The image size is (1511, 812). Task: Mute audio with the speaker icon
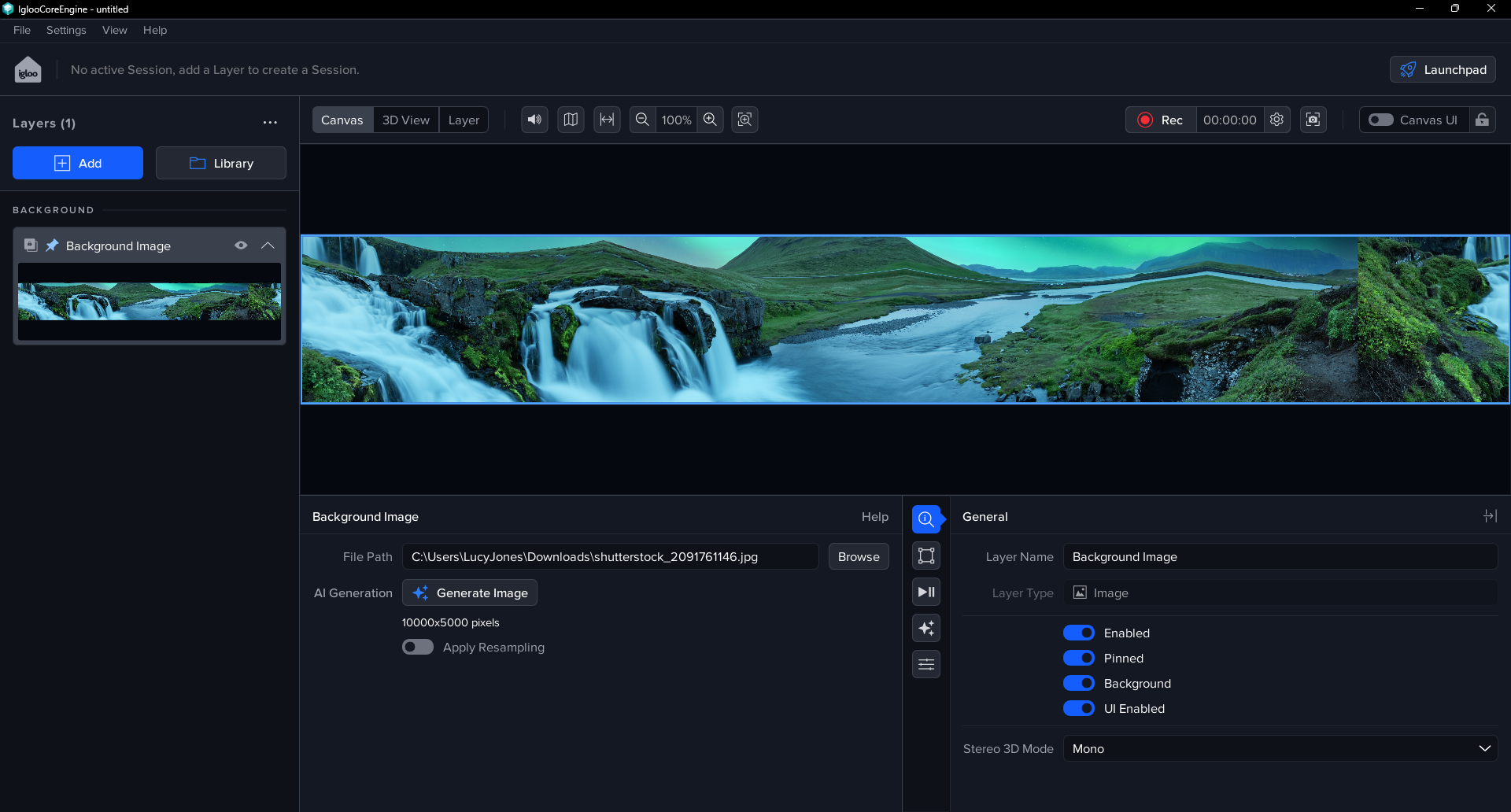(534, 120)
